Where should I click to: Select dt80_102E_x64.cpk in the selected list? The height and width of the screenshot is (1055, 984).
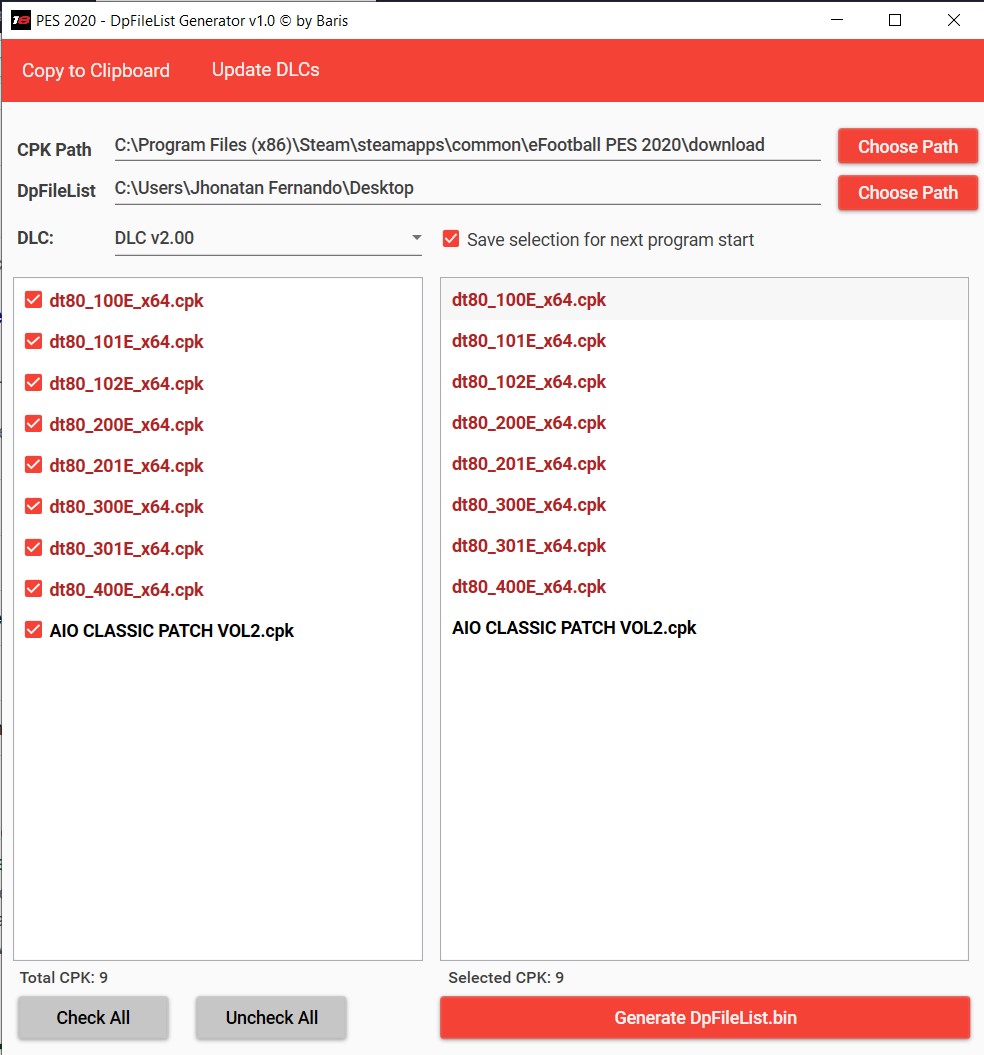click(704, 381)
